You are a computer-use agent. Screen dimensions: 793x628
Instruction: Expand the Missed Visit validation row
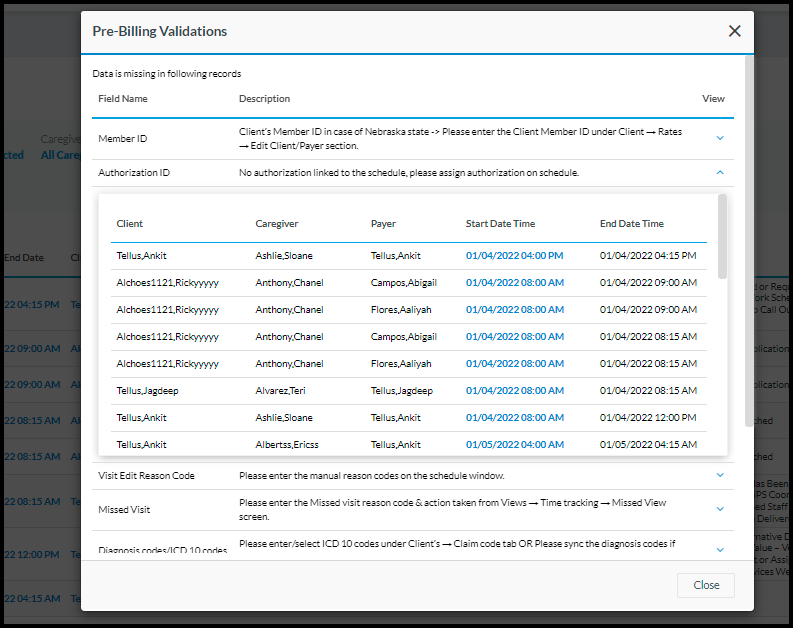coord(720,509)
